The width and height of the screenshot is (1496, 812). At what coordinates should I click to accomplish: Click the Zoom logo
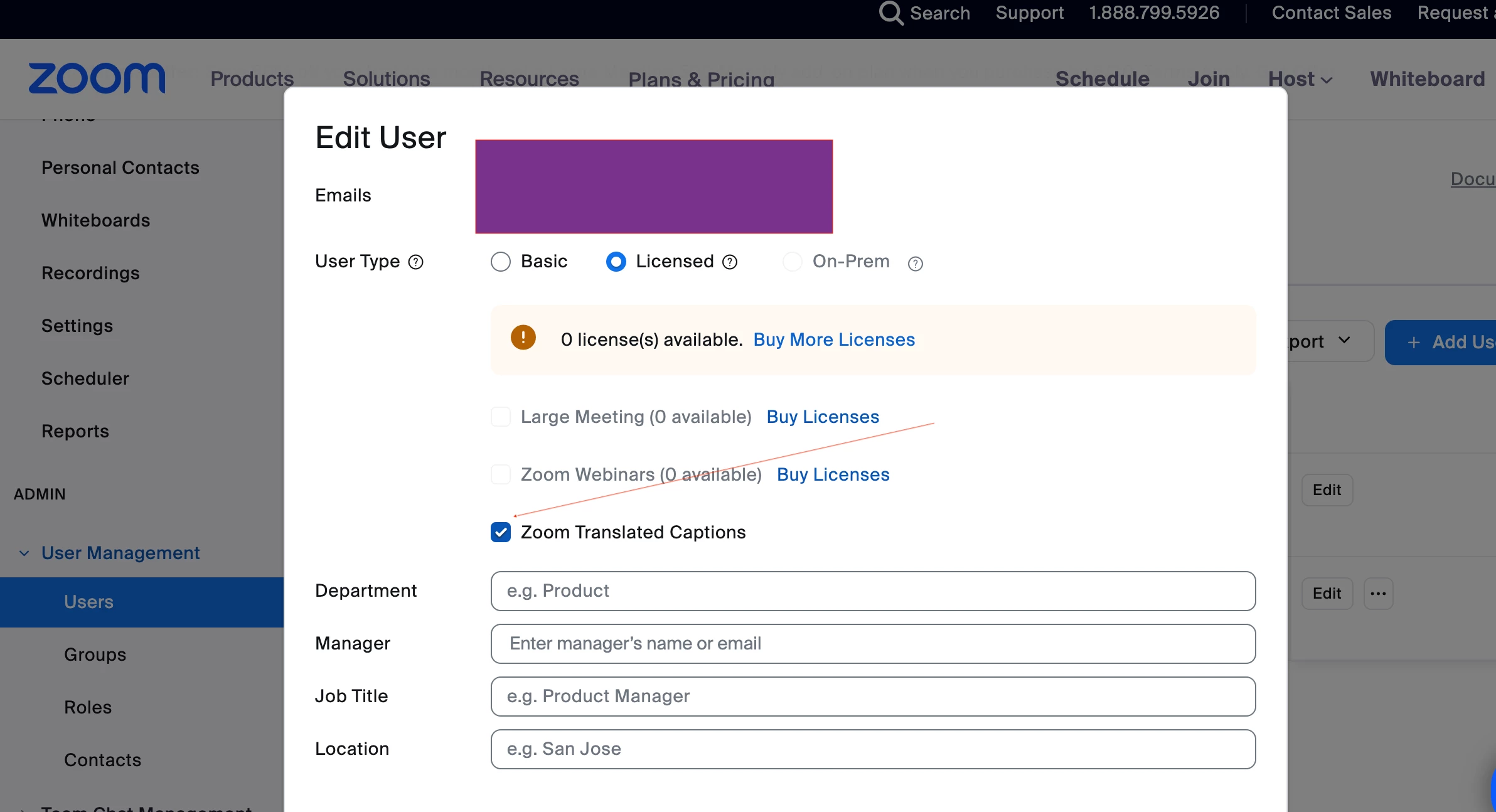[97, 78]
